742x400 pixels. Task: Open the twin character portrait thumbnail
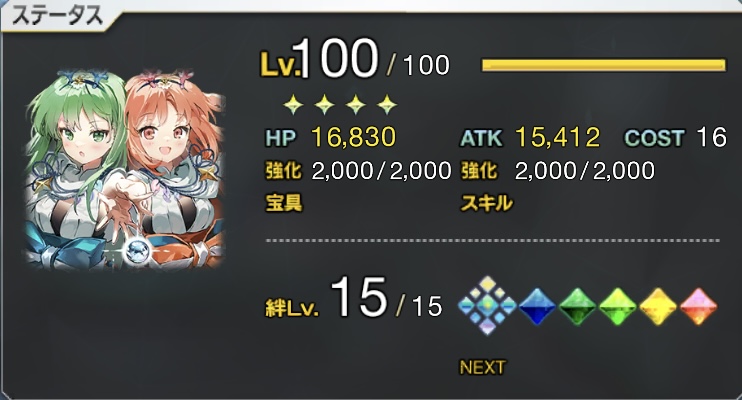coord(124,169)
